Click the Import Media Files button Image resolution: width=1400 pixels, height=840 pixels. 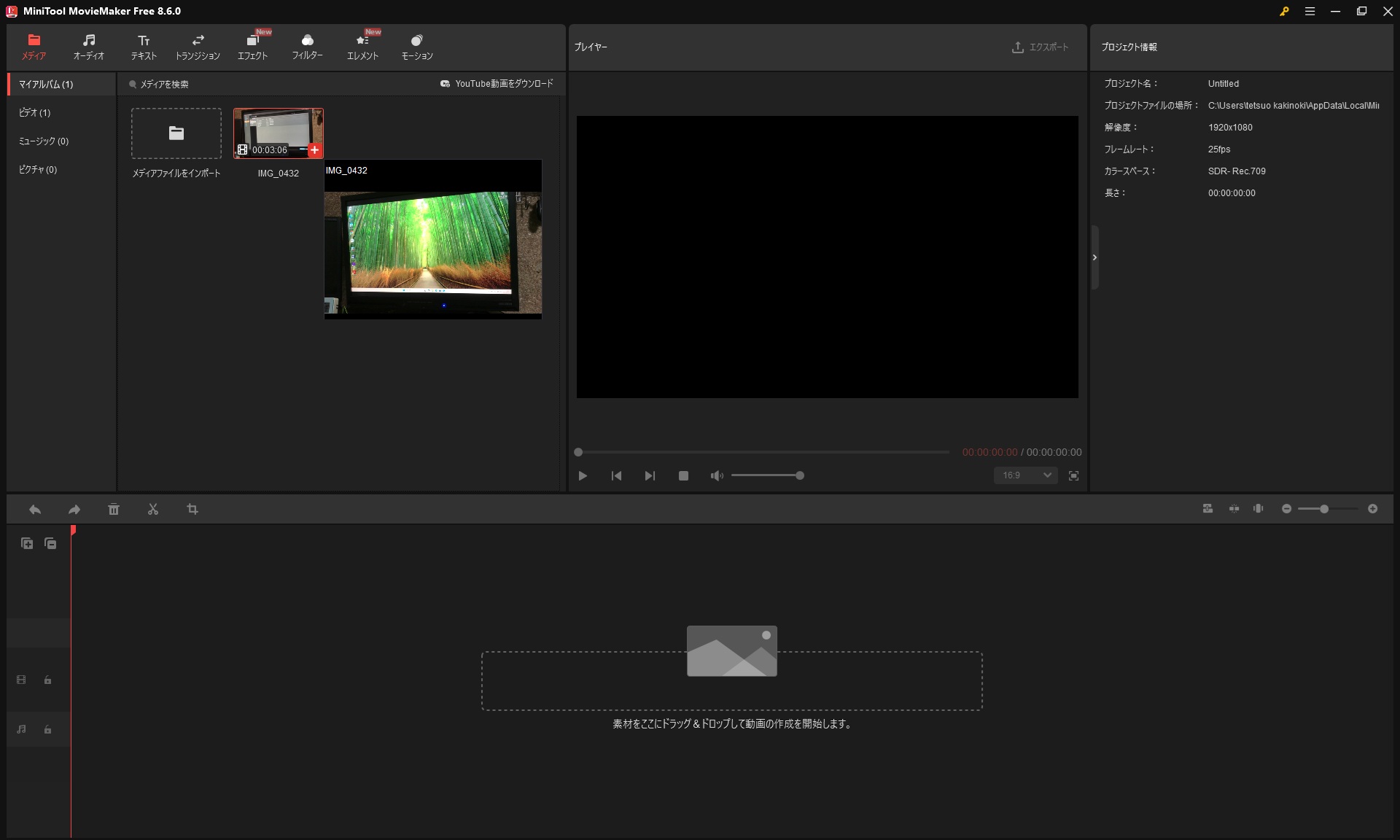coord(176,133)
